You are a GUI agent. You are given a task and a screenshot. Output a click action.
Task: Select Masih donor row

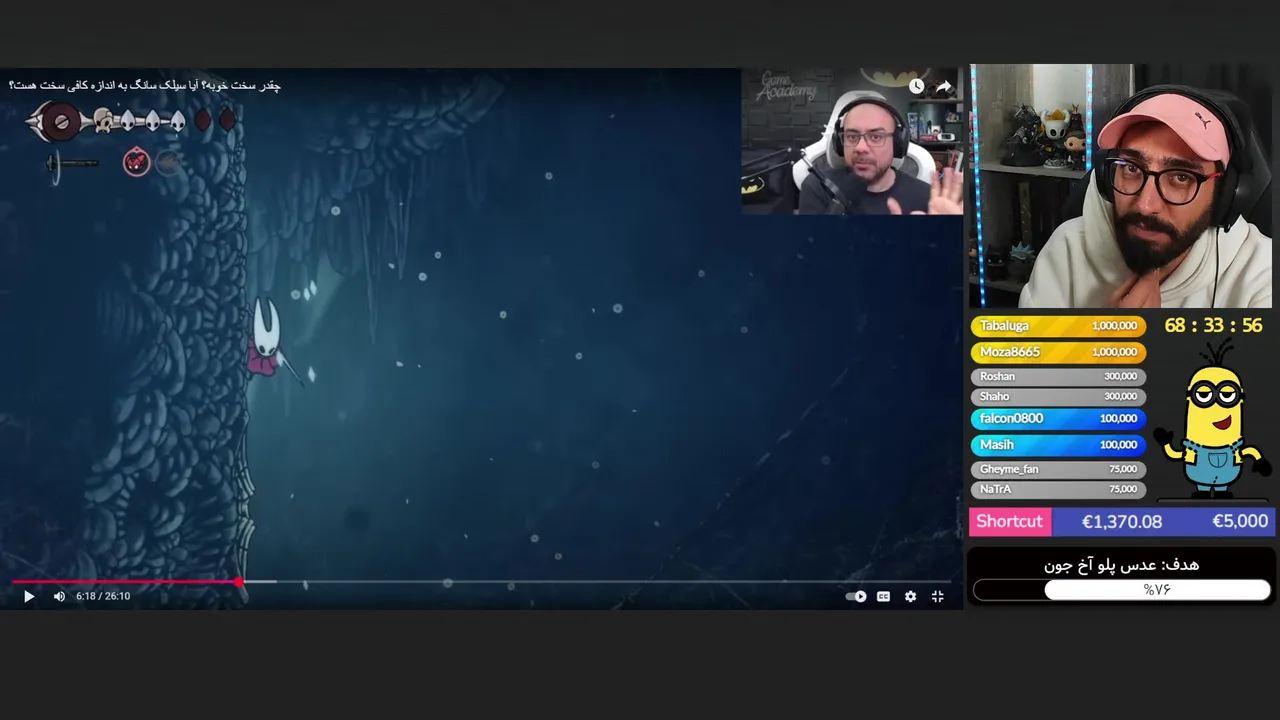(x=1058, y=445)
